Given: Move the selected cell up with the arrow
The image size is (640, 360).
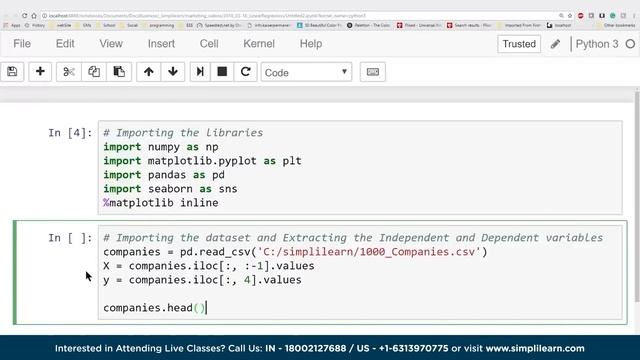Looking at the screenshot, I should pos(149,72).
